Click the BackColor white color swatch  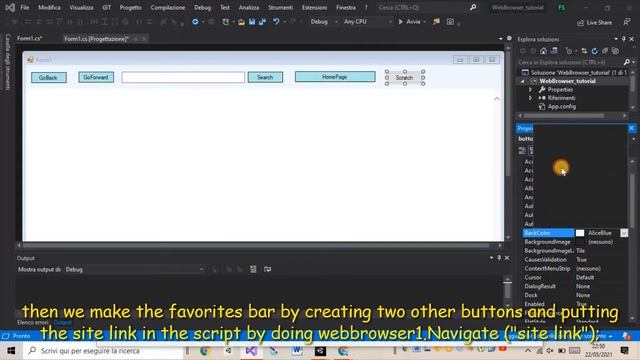click(x=580, y=233)
